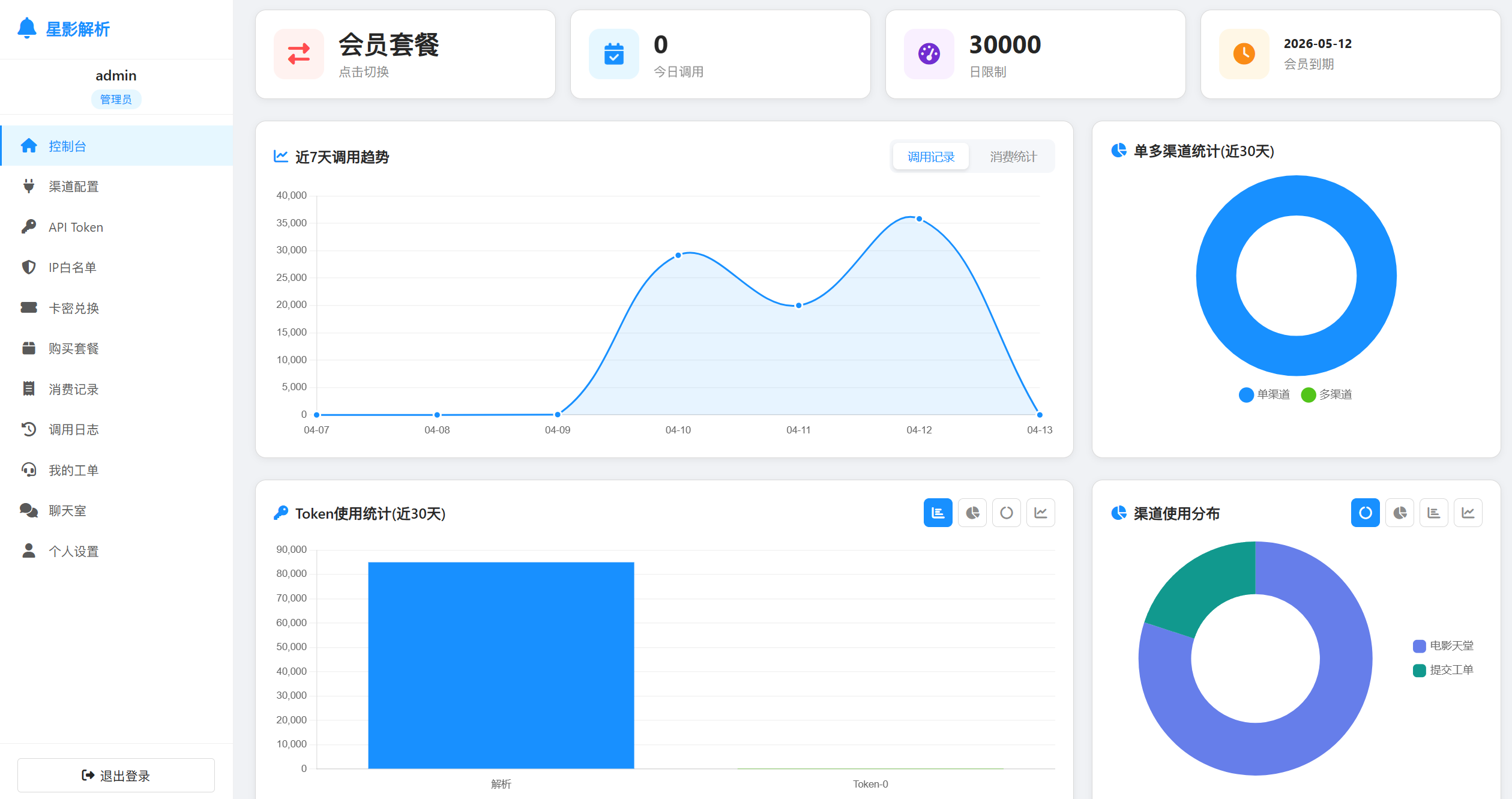Open 调用日志 in the sidebar
Screen dimensions: 1512x799
pos(116,429)
